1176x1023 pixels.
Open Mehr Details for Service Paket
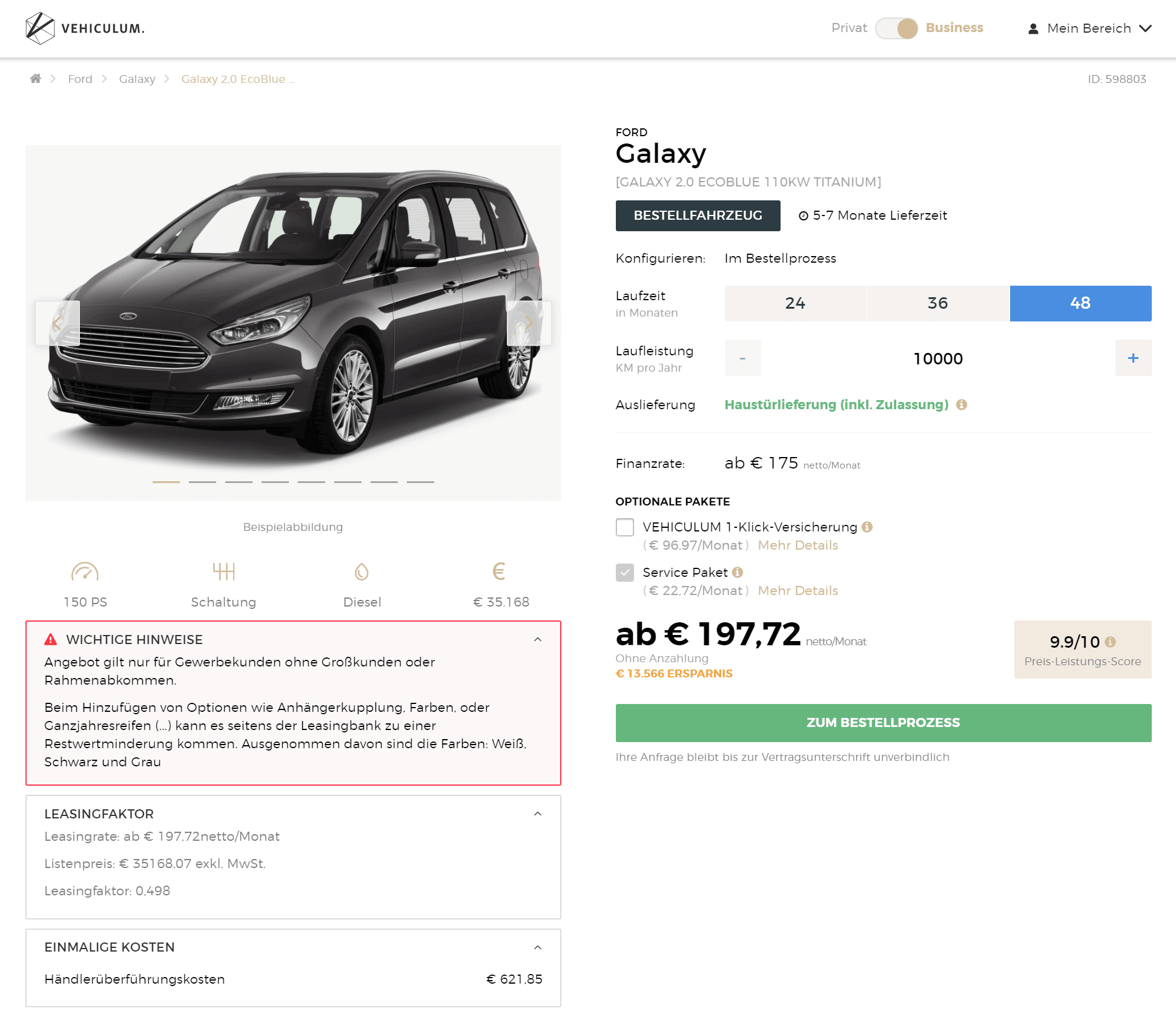point(798,591)
